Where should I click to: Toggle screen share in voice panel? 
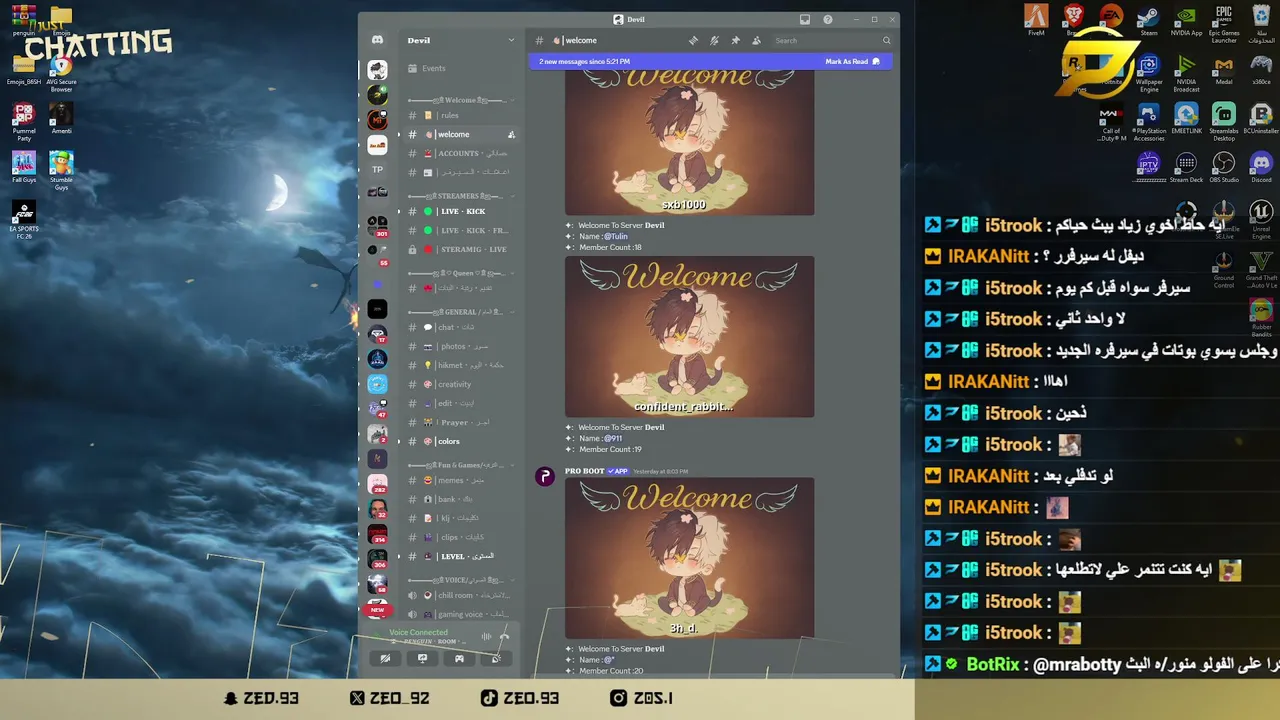[422, 658]
